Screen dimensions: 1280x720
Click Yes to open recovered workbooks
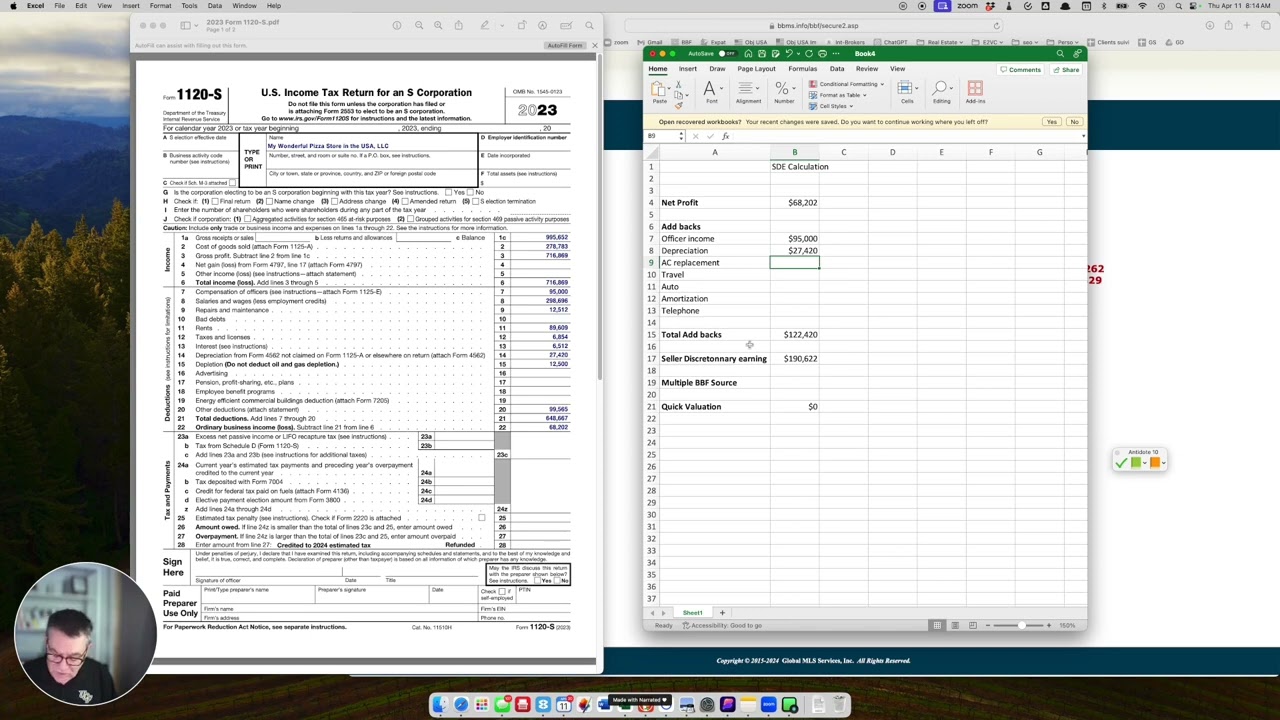coord(1051,122)
